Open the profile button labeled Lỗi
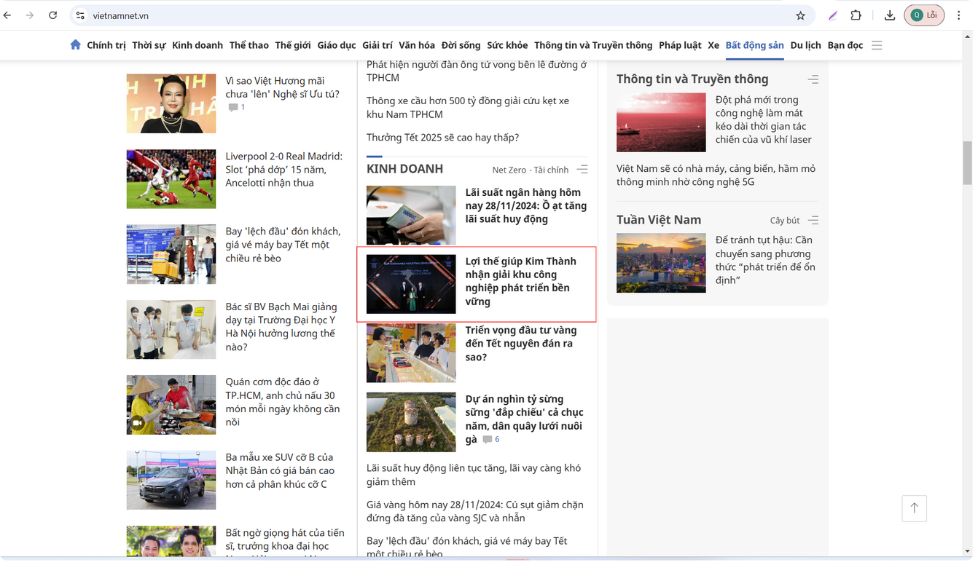 pyautogui.click(x=924, y=16)
